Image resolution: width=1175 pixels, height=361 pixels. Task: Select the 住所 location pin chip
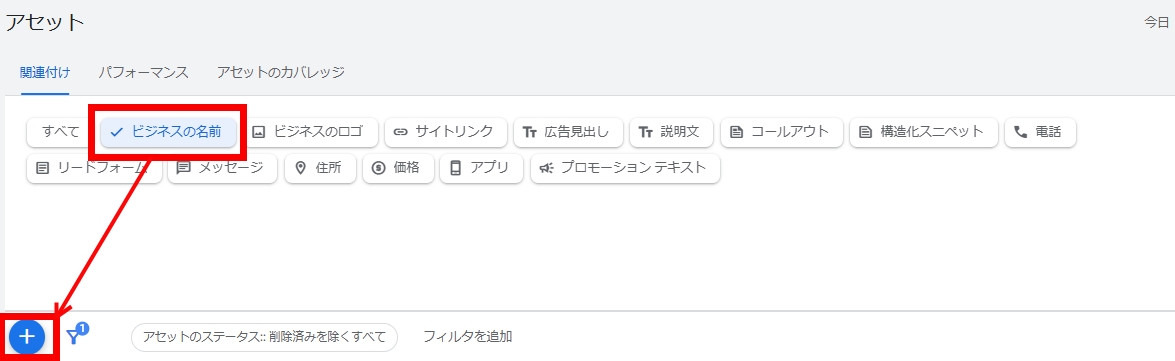pos(320,168)
